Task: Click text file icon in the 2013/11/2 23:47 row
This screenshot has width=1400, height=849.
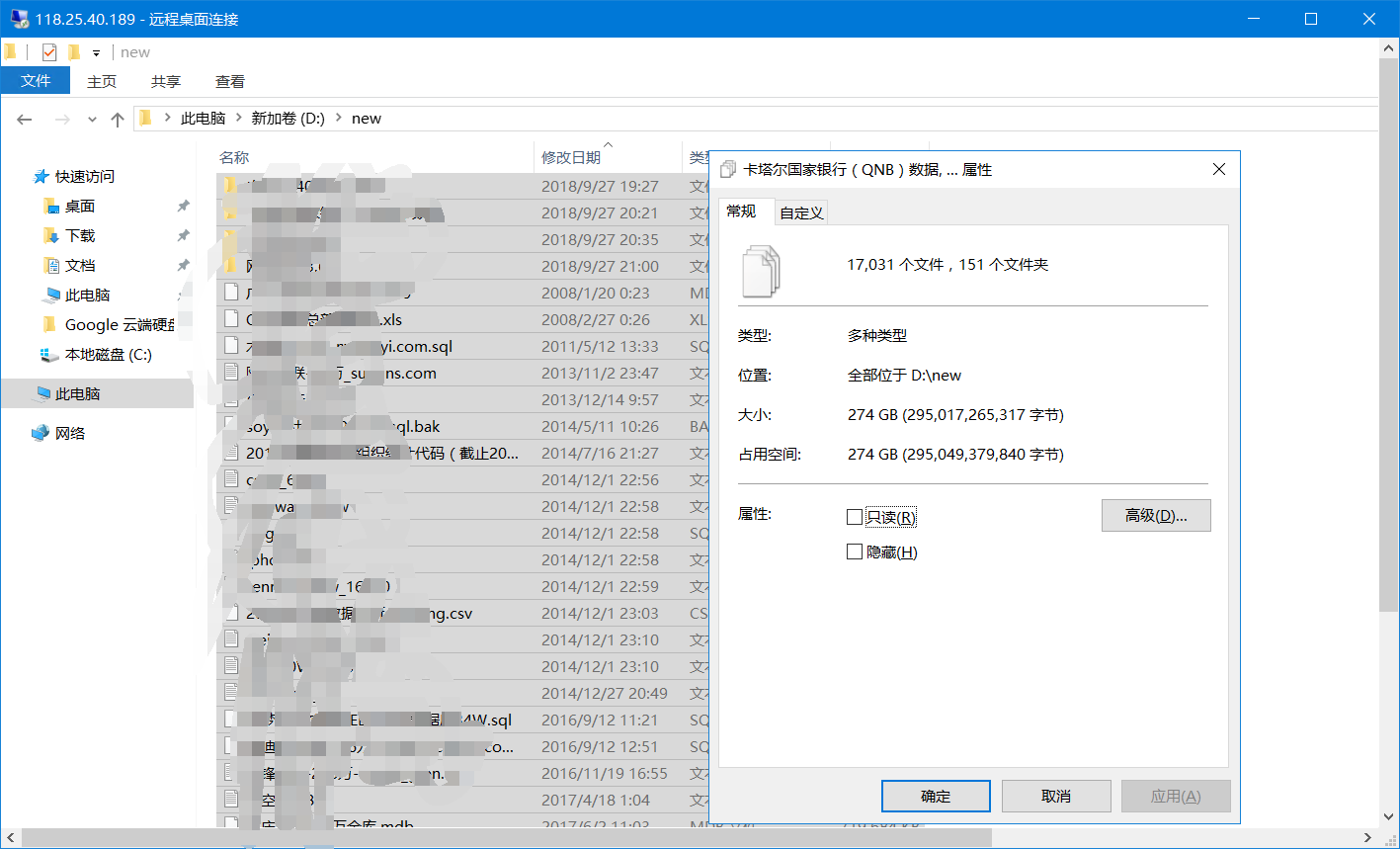Action: click(231, 373)
